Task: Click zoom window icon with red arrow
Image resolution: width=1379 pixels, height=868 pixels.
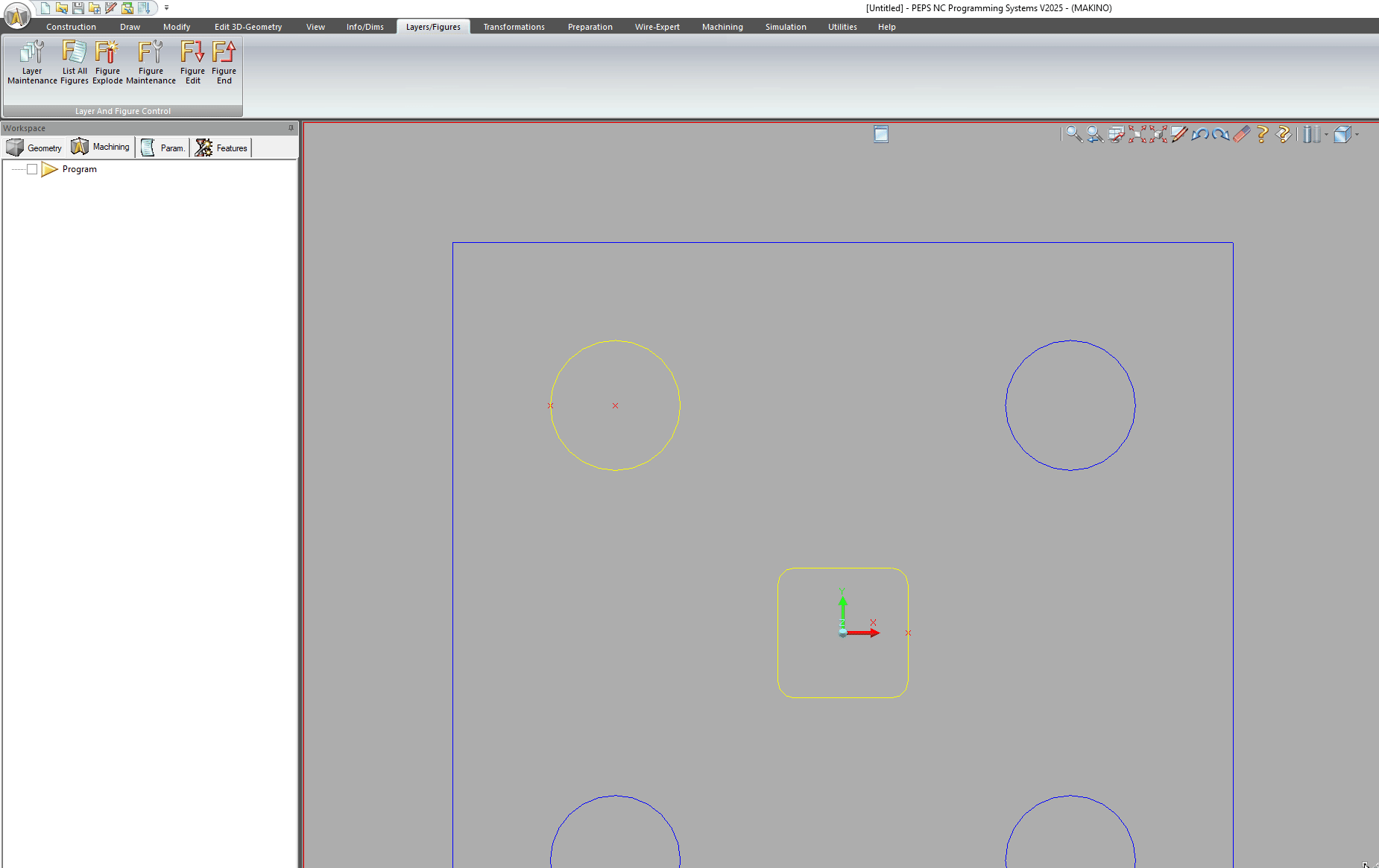Action: (x=1116, y=134)
